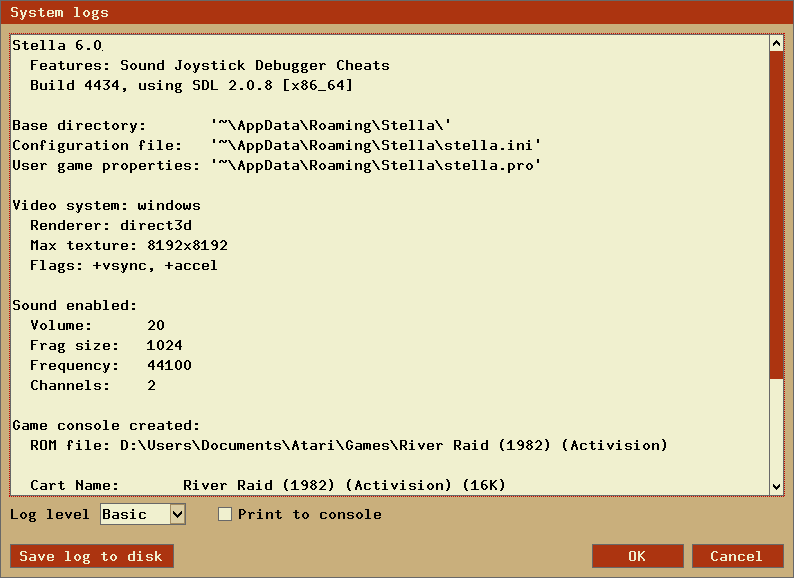Dismiss dialog with Cancel button

737,556
